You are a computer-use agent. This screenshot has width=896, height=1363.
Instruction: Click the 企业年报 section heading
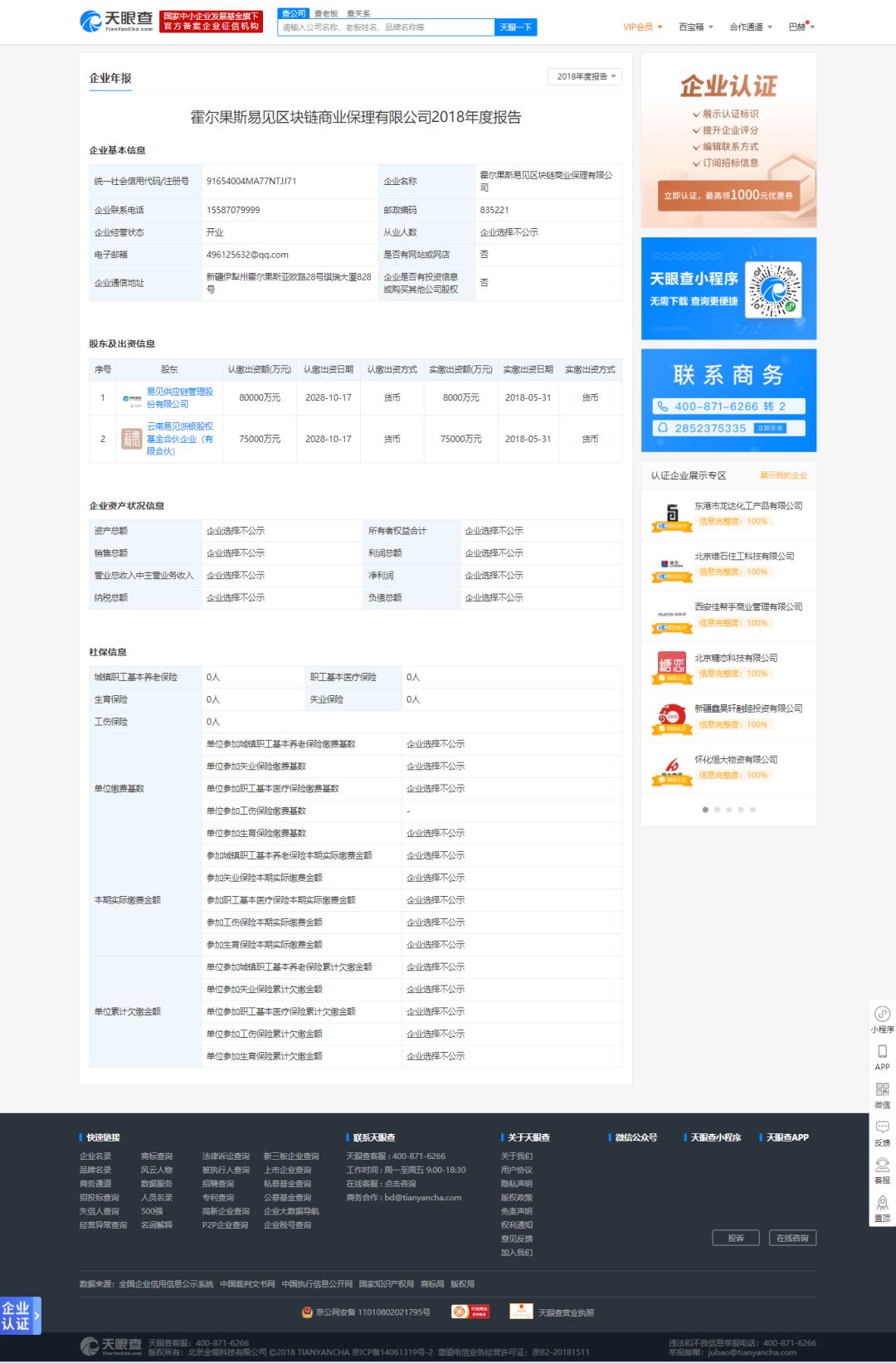click(110, 78)
